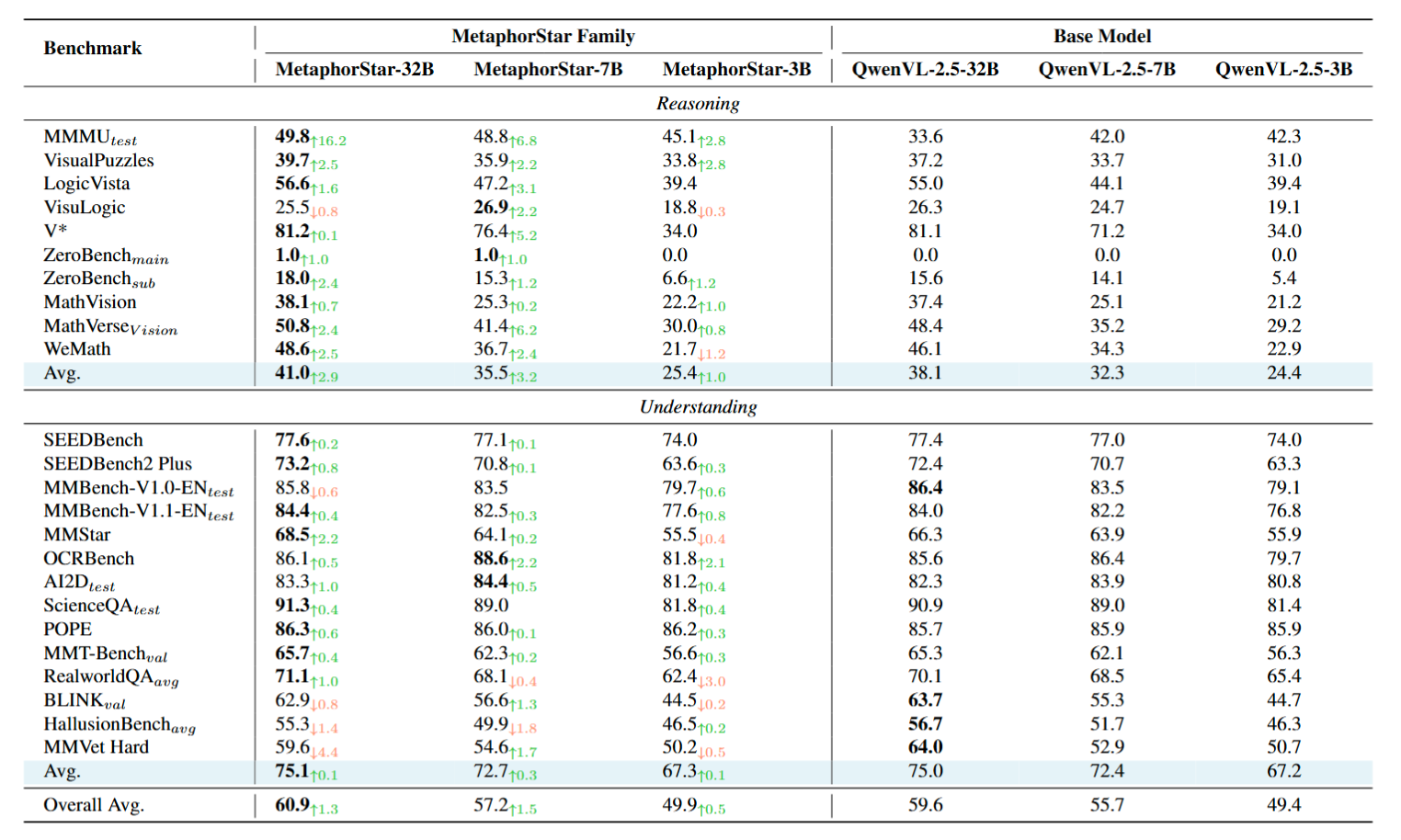Click the Base Model group heading
The image size is (1401, 840).
tap(1102, 37)
